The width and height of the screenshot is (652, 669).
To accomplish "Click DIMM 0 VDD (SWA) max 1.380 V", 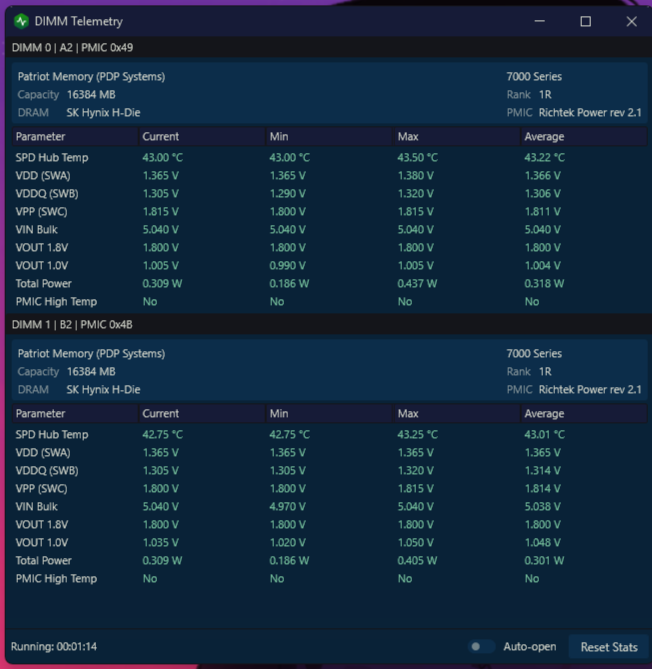I will [415, 175].
